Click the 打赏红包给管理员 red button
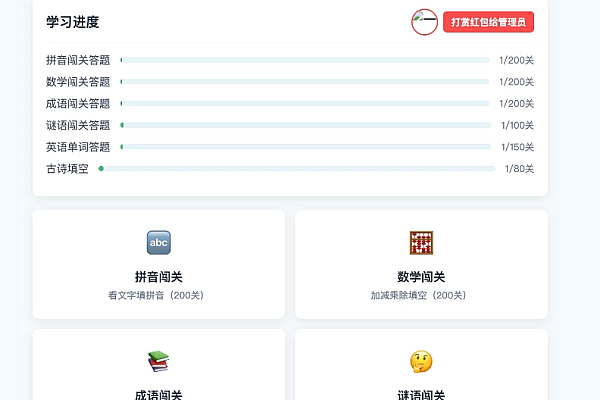This screenshot has width=600, height=400. pos(488,22)
